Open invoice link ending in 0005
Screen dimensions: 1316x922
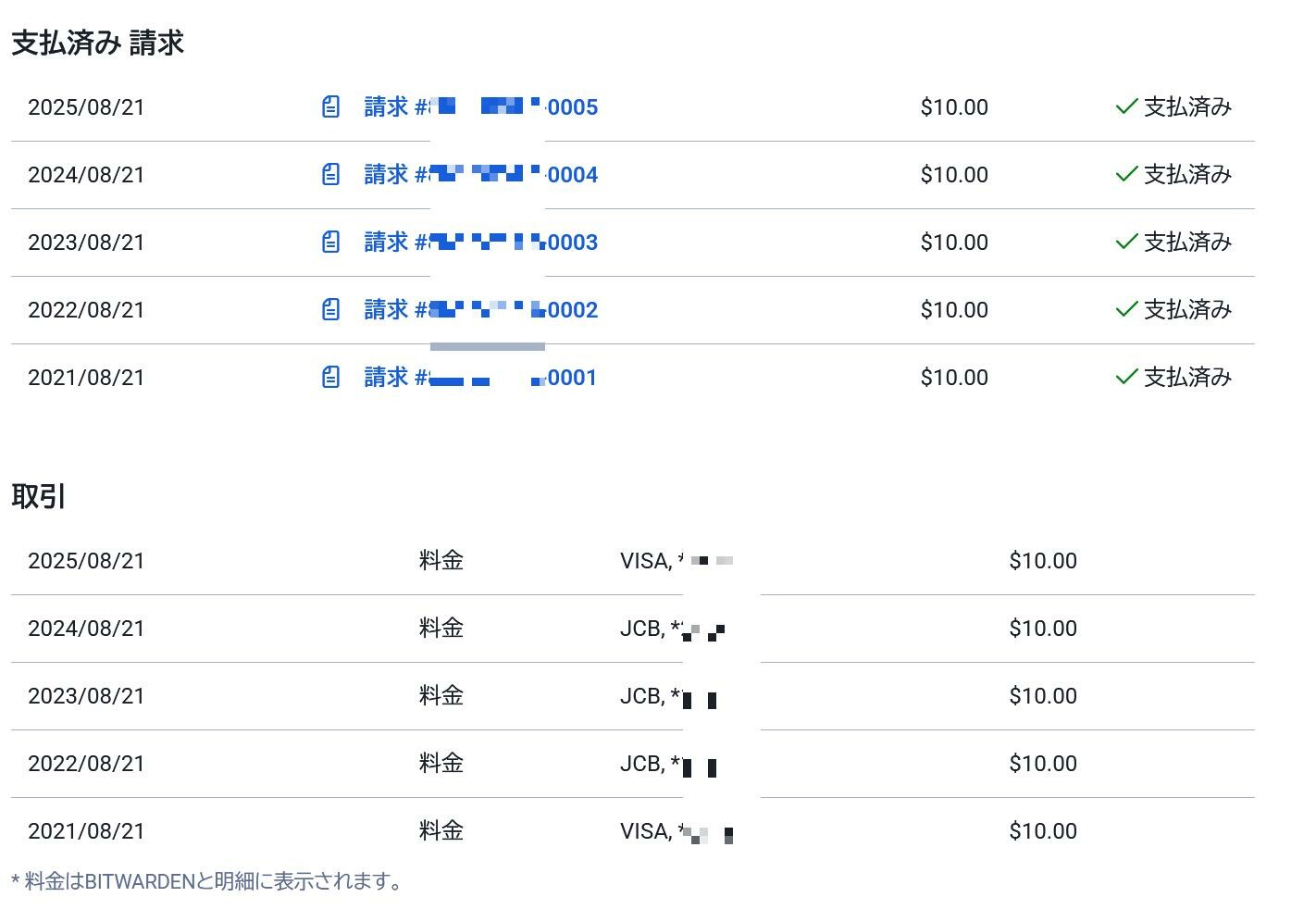[481, 106]
